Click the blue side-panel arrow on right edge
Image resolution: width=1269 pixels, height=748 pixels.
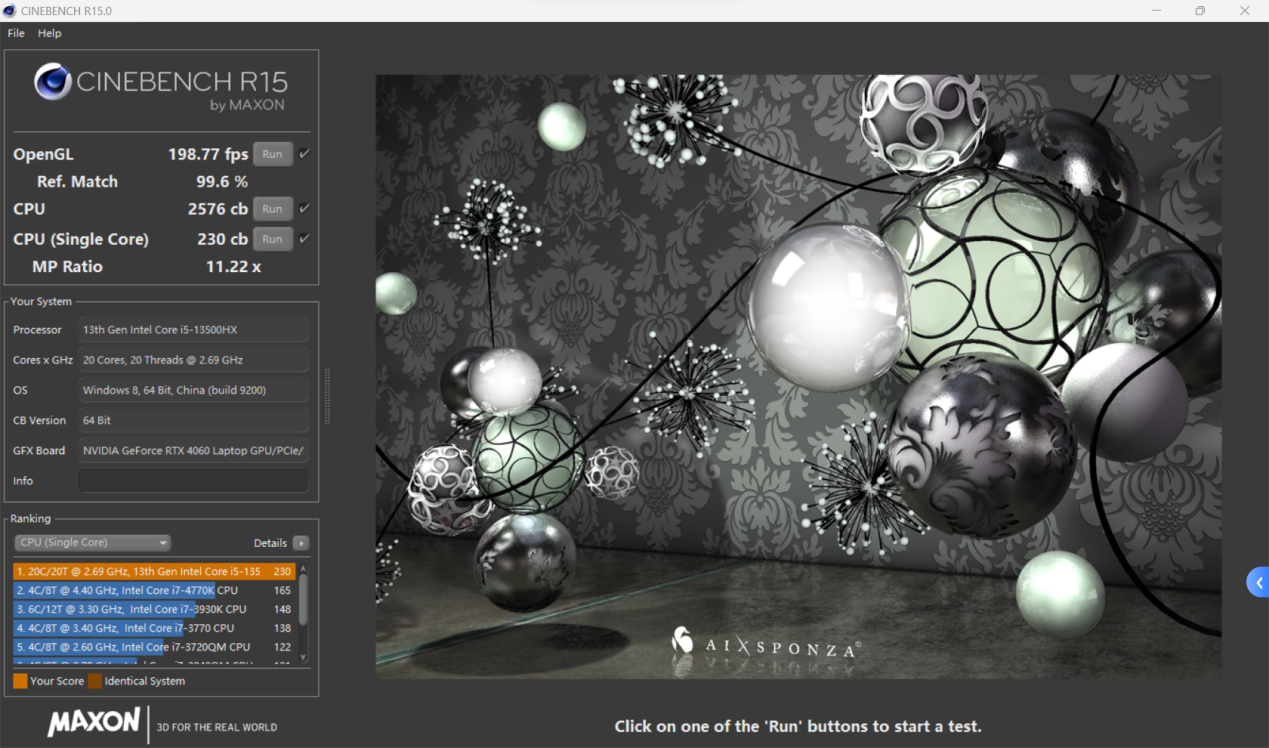coord(1258,582)
